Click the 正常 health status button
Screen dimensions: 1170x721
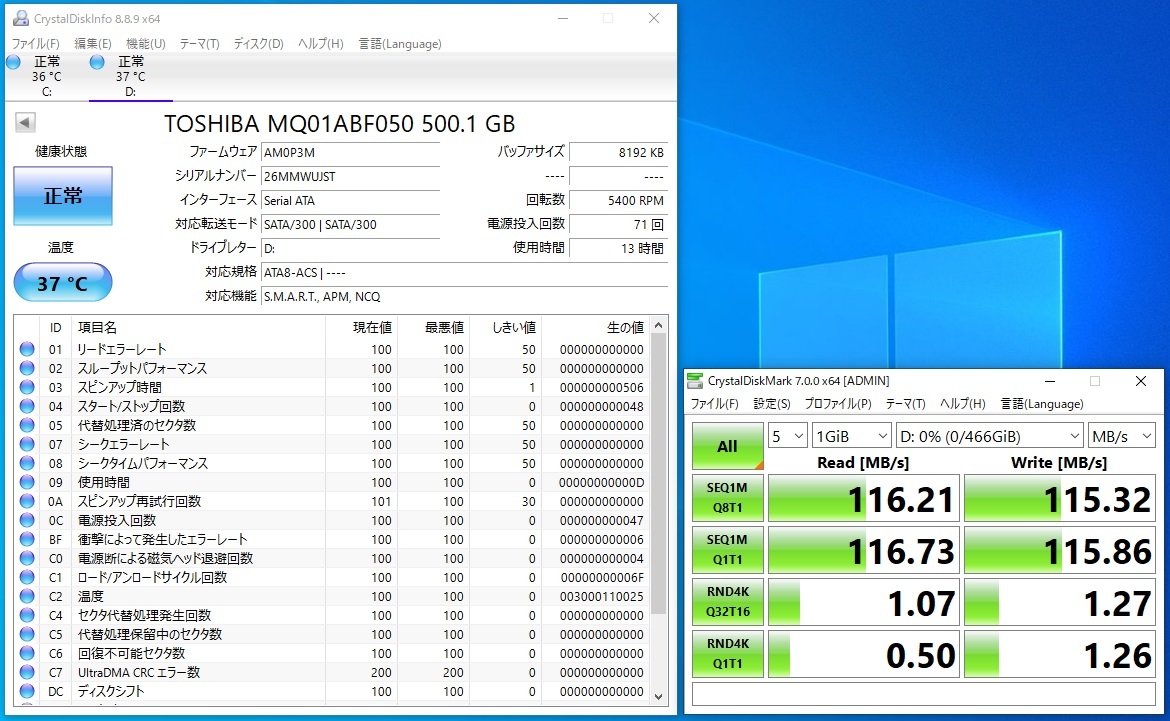tap(63, 196)
